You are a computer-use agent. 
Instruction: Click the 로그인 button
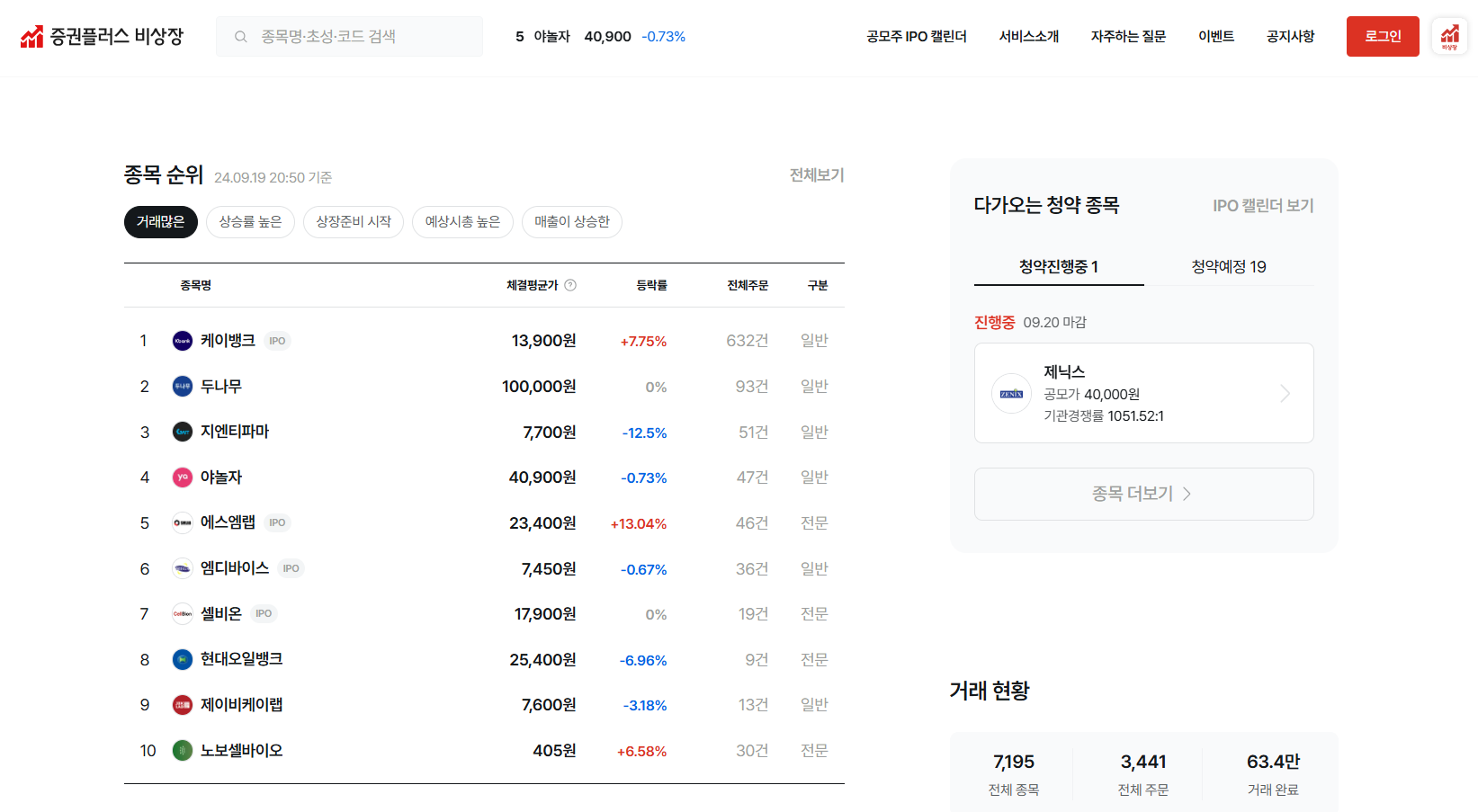click(x=1383, y=36)
